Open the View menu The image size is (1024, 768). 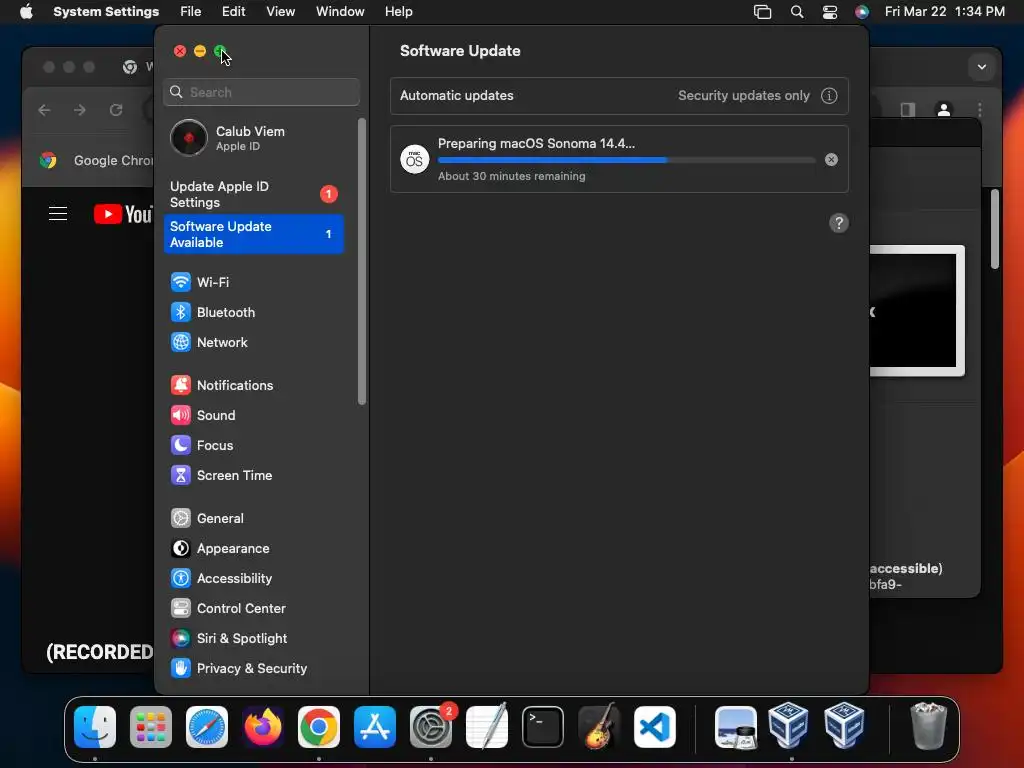[280, 12]
